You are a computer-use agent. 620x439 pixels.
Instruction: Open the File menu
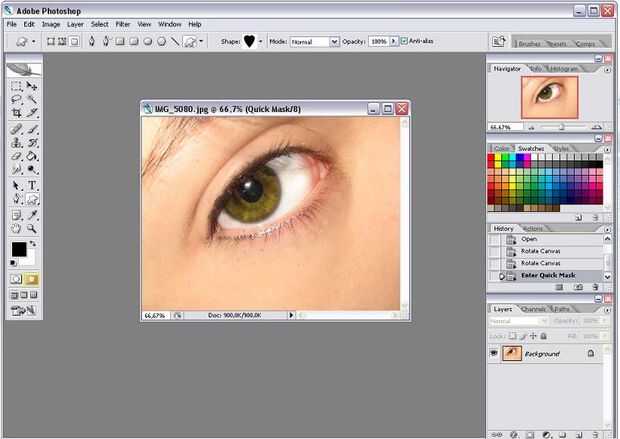[11, 24]
